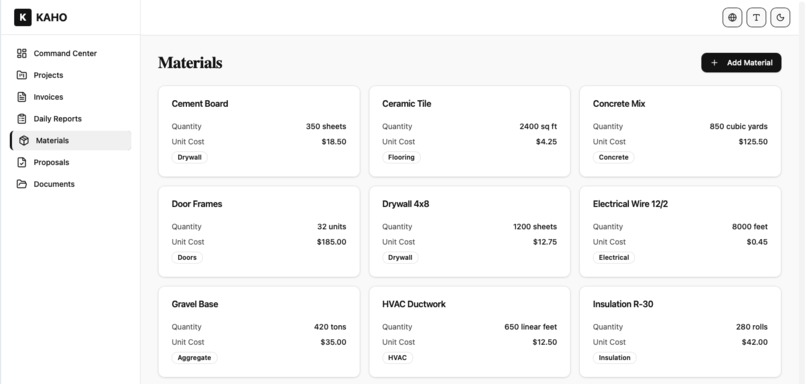Screen dimensions: 806x384
Task: Select the 350 sheets quantity value
Action: [x=326, y=126]
